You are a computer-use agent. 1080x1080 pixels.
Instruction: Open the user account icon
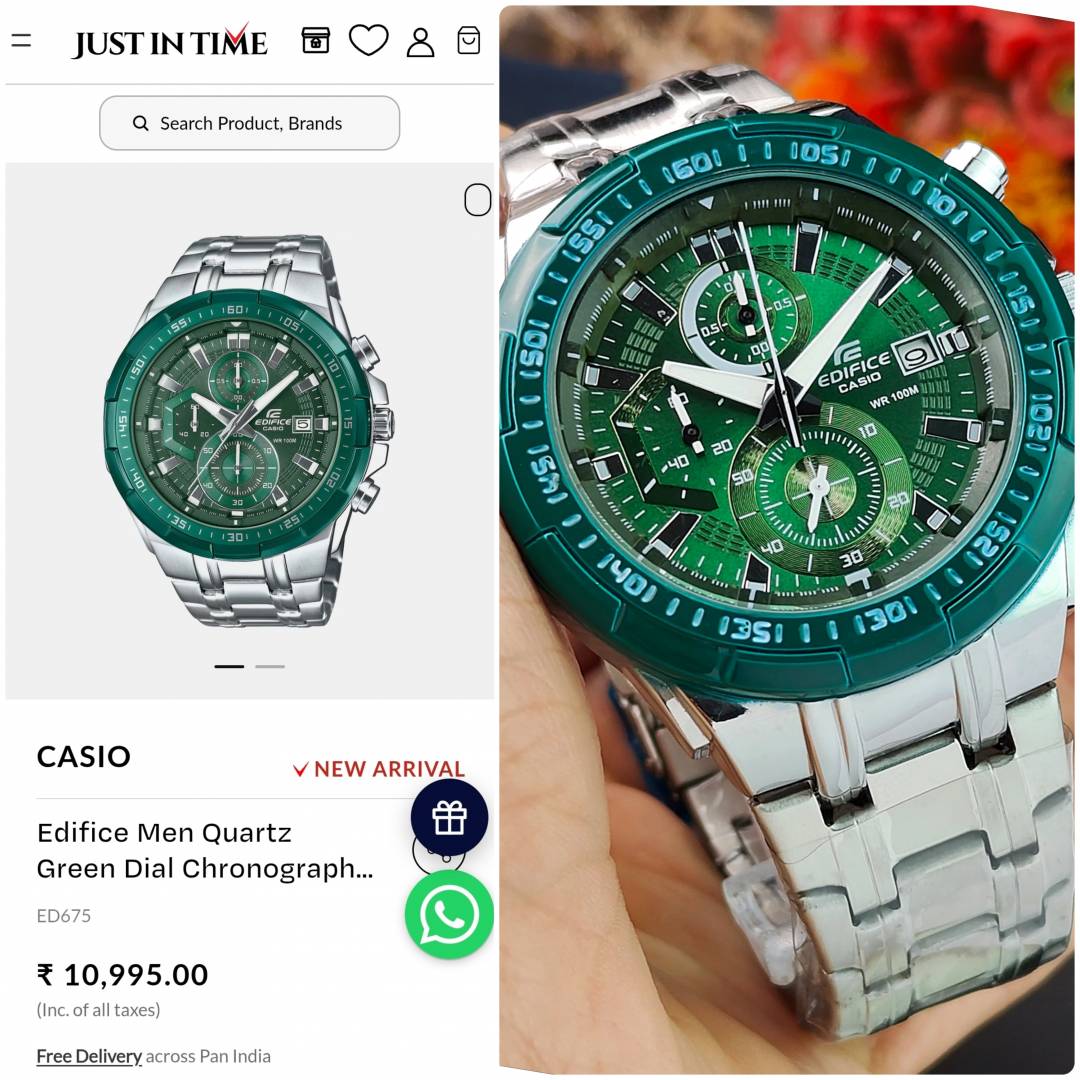420,42
